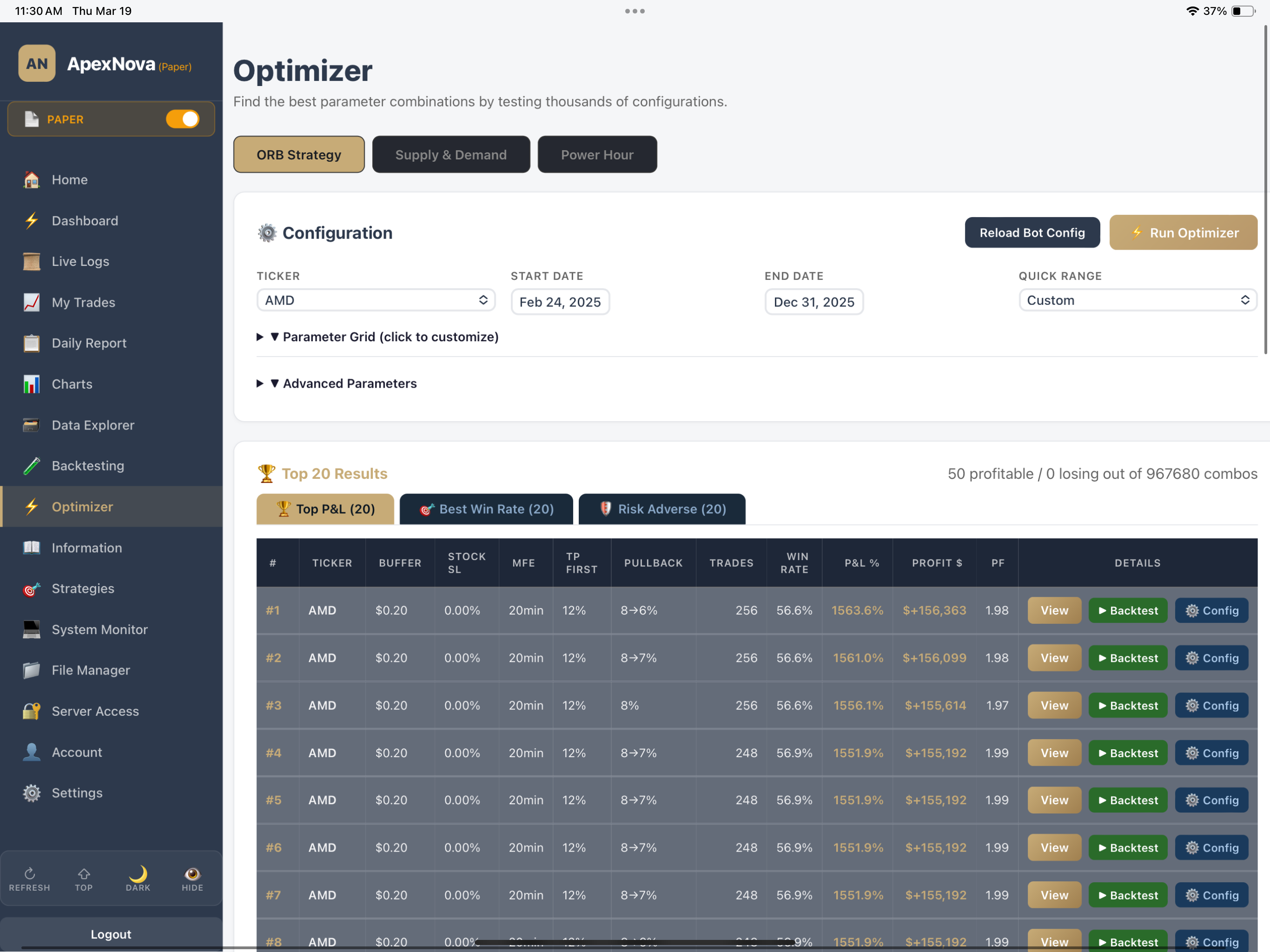The height and width of the screenshot is (952, 1270).
Task: Click the P&L % column header
Action: pyautogui.click(x=862, y=563)
